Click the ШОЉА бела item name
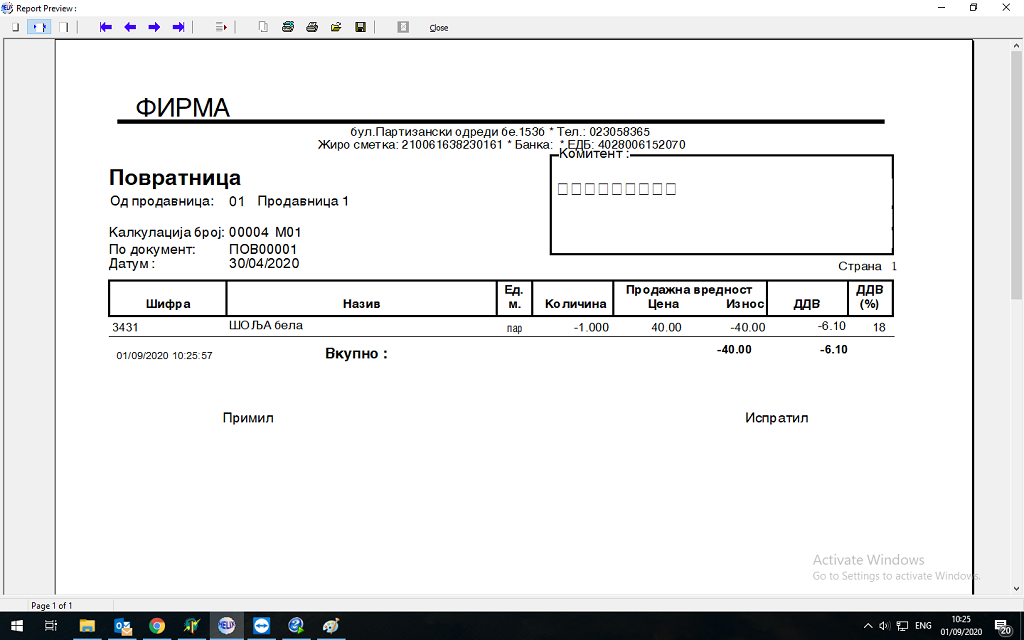The image size is (1024, 640). point(266,325)
